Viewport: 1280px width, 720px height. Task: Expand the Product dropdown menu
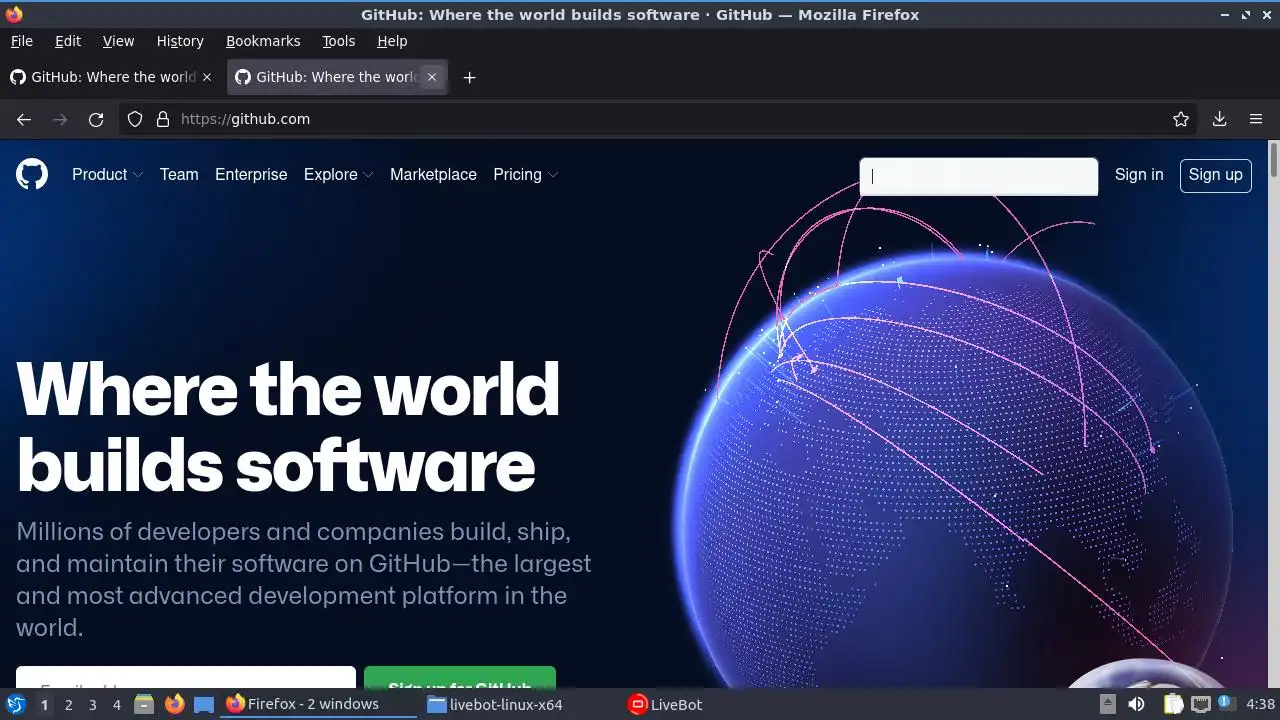tap(107, 174)
